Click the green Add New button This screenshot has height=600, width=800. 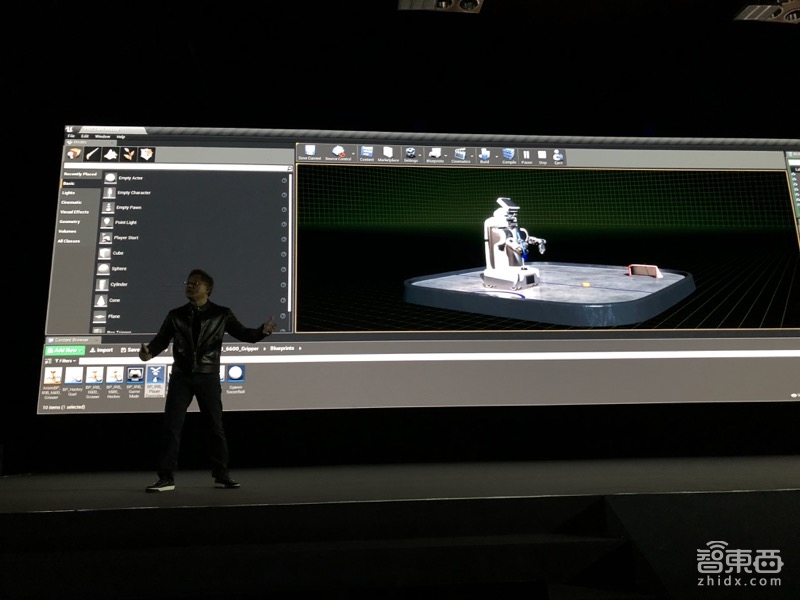pyautogui.click(x=65, y=349)
